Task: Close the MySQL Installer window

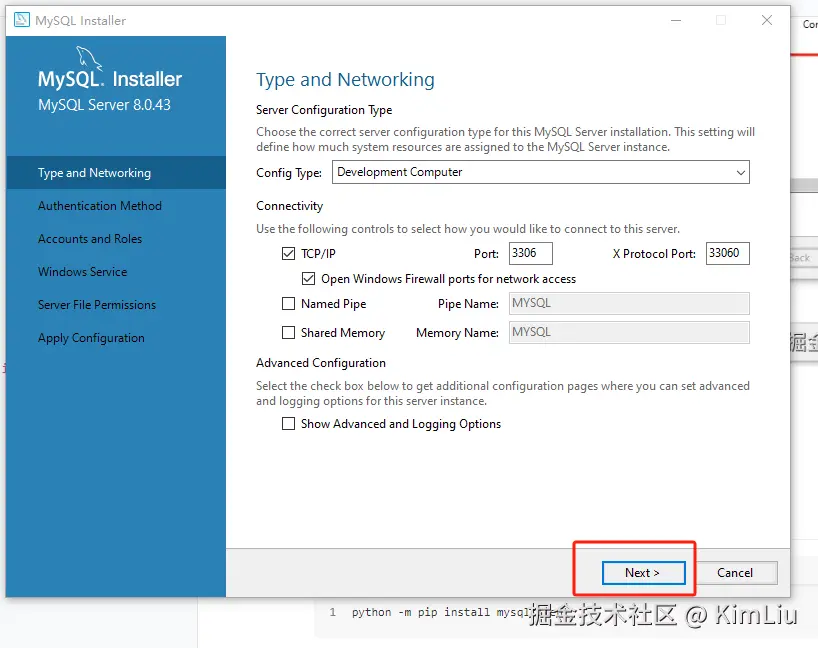Action: 766,20
